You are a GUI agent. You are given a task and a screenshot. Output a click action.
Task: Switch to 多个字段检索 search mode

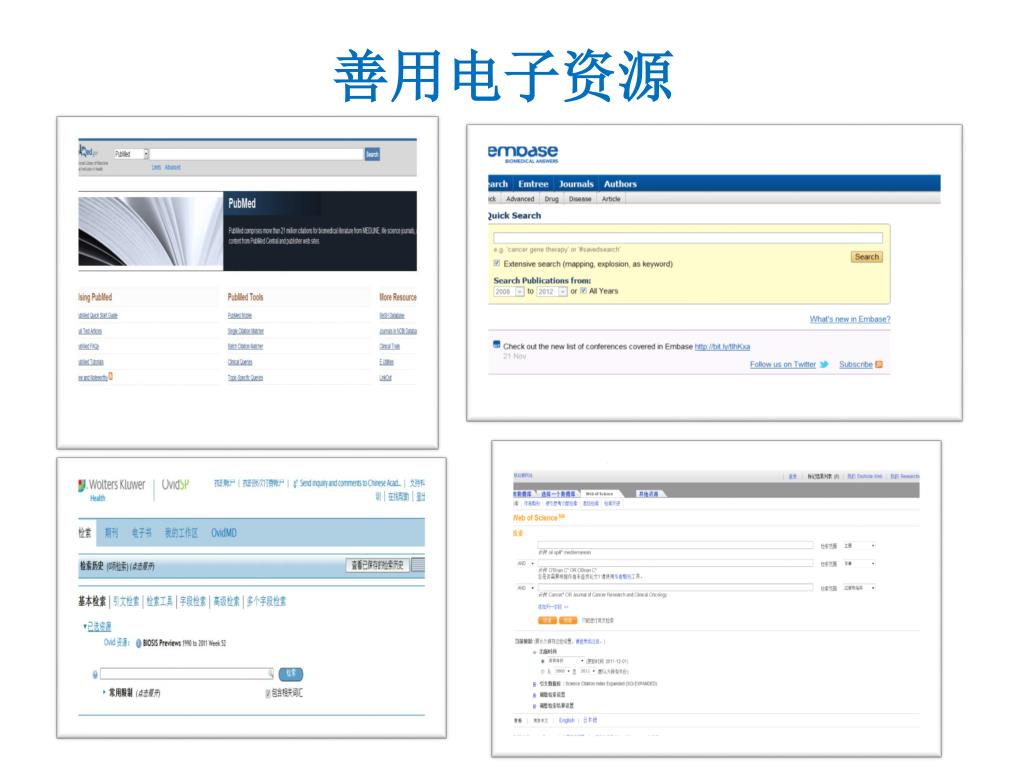click(x=266, y=601)
